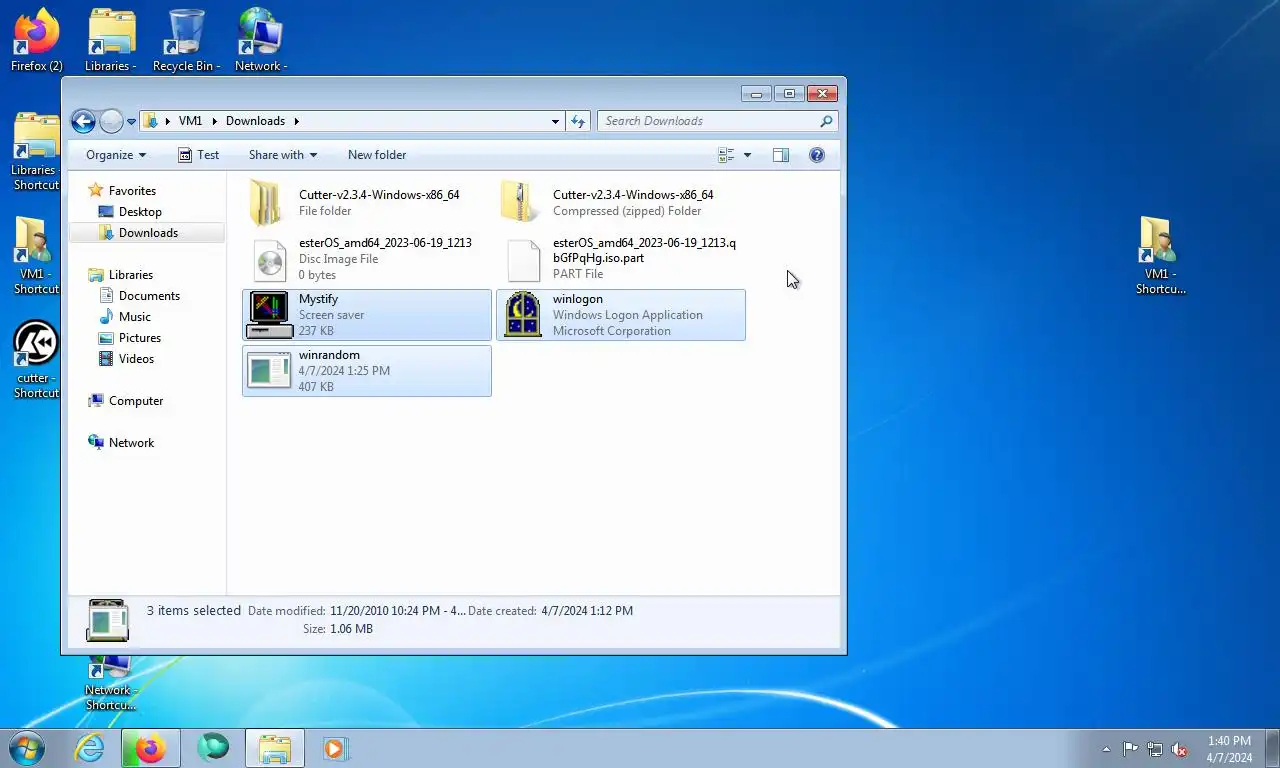This screenshot has width=1280, height=768.
Task: Select Network in navigation pane
Action: click(x=131, y=443)
